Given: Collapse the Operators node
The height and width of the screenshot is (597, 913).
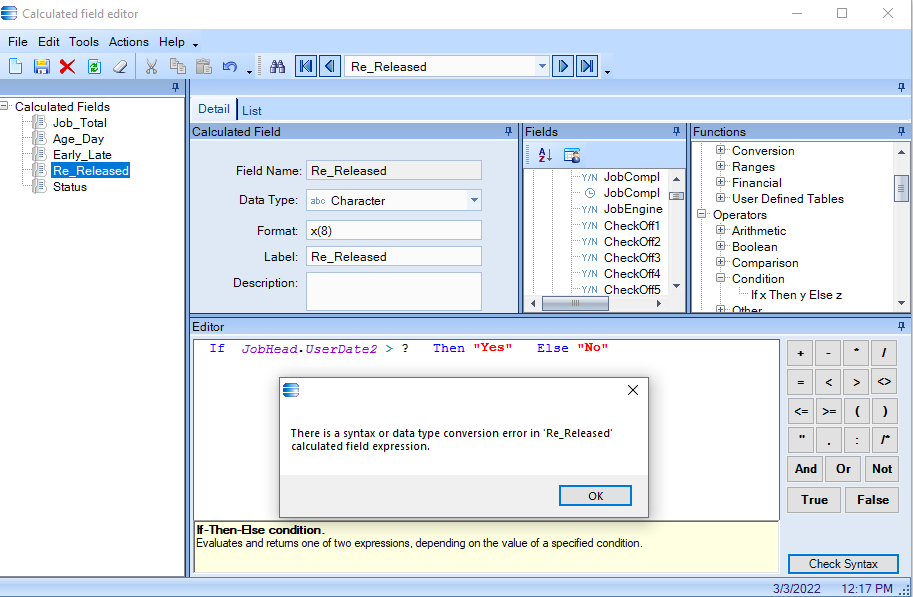Looking at the screenshot, I should coord(702,214).
